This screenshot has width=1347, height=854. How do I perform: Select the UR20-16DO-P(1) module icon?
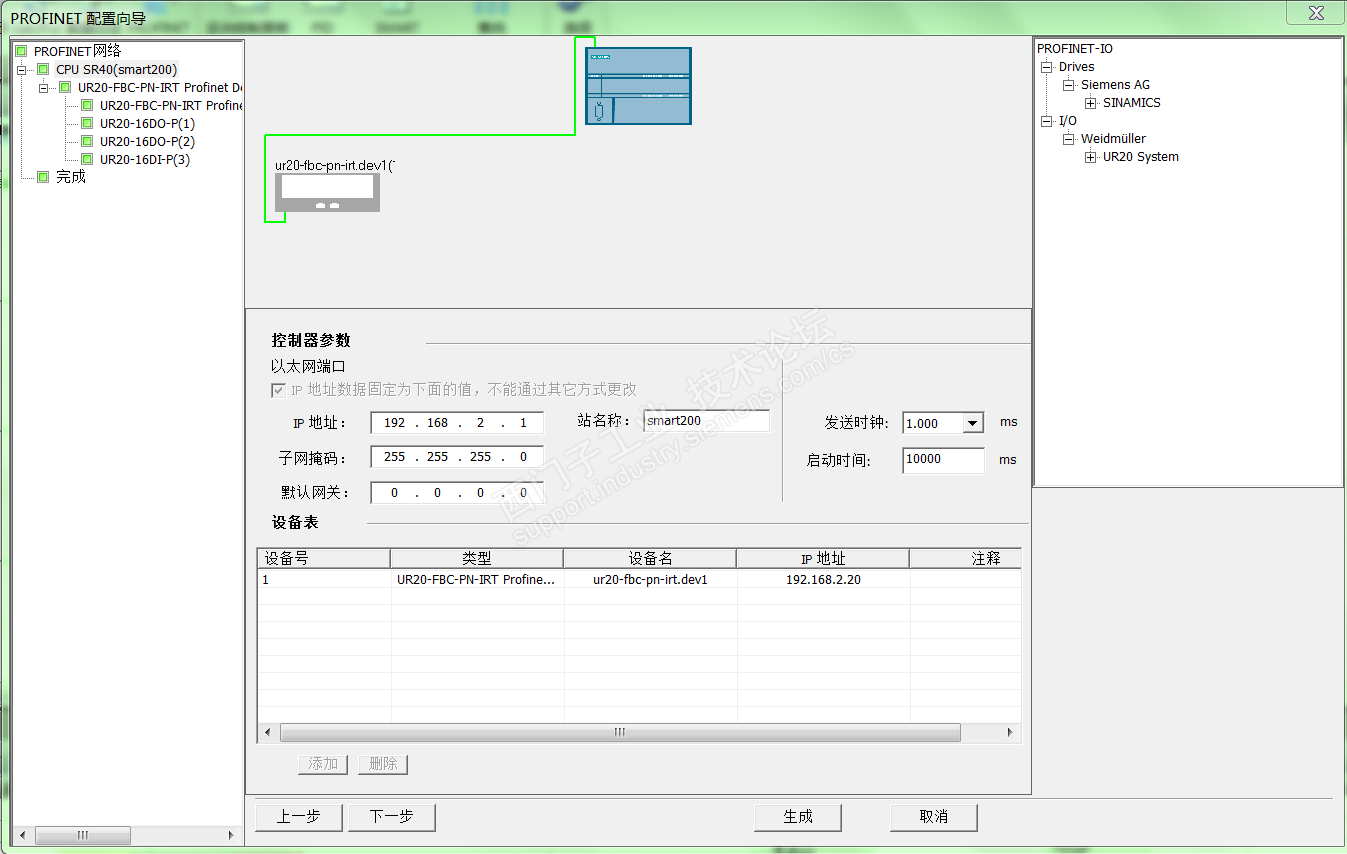click(x=87, y=123)
